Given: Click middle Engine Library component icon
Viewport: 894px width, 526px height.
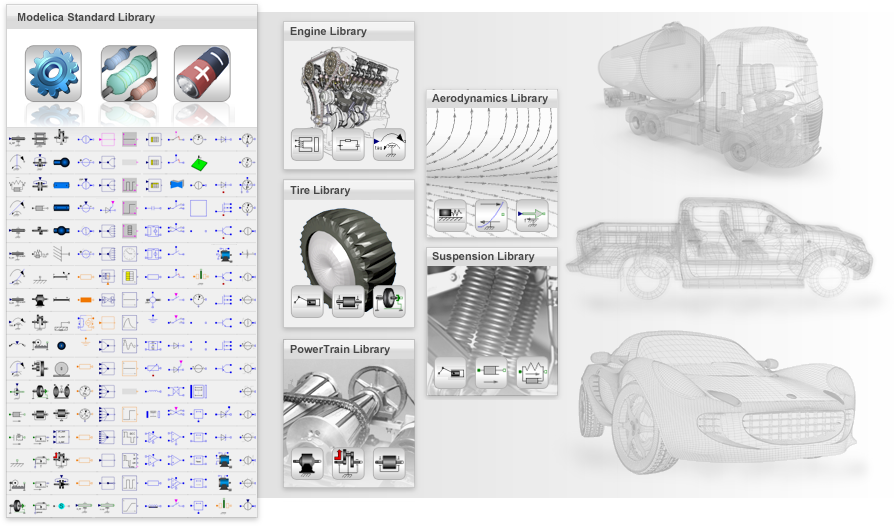Looking at the screenshot, I should (348, 145).
